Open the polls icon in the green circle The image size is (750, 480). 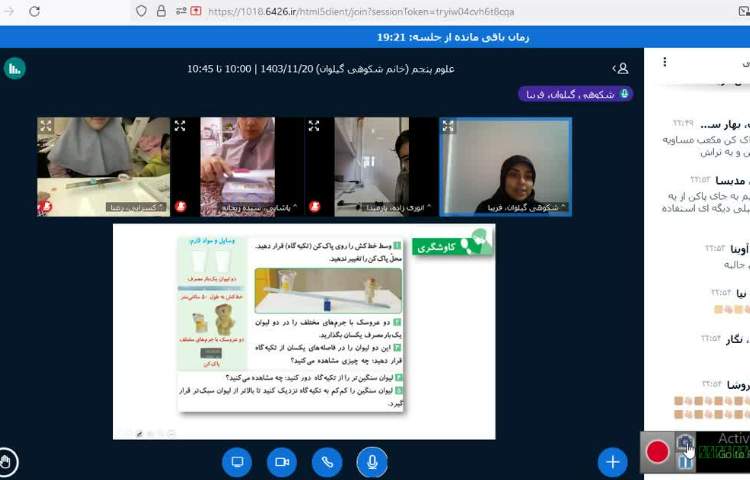click(x=15, y=69)
